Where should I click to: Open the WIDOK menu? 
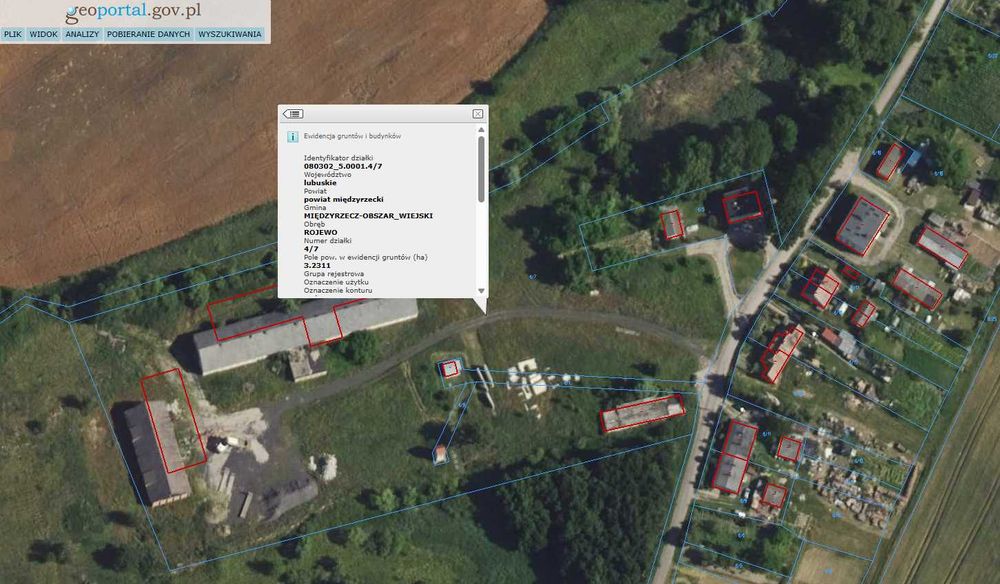(x=43, y=34)
